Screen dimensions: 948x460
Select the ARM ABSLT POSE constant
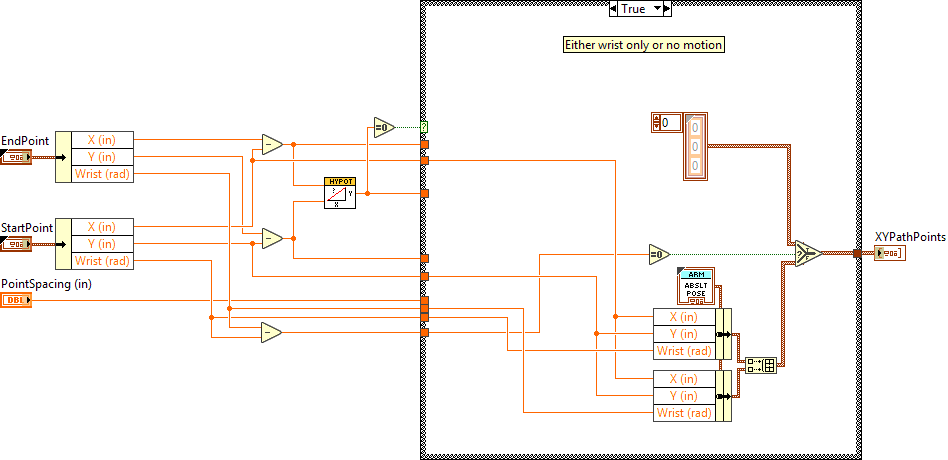[x=695, y=286]
